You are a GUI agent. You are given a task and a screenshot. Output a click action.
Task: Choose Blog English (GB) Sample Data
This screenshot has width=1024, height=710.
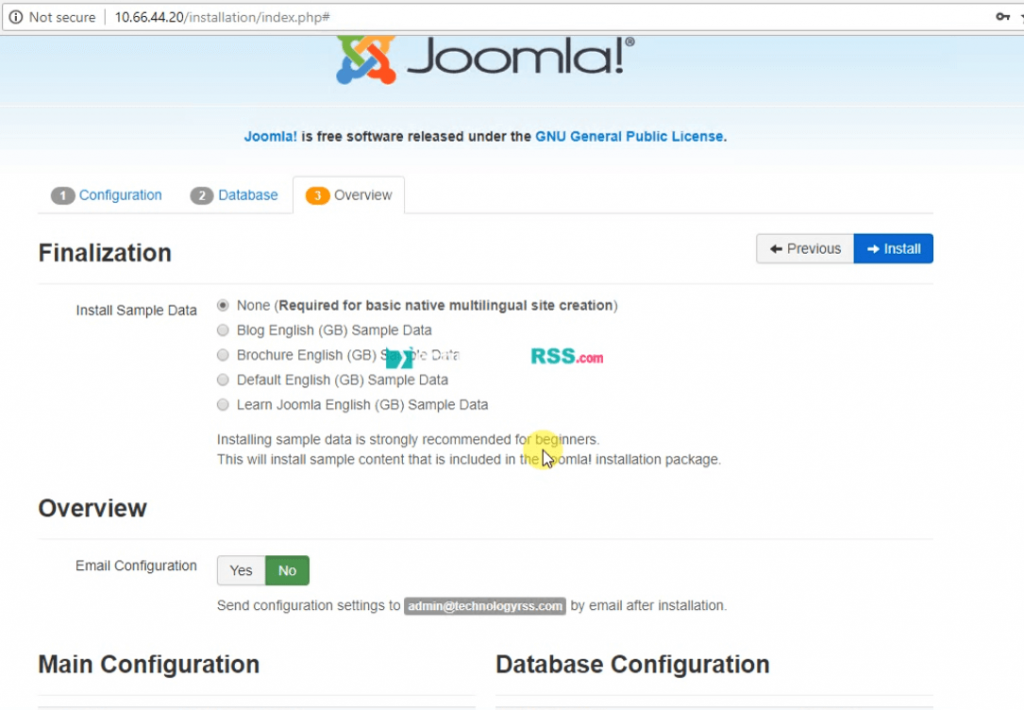pyautogui.click(x=223, y=330)
